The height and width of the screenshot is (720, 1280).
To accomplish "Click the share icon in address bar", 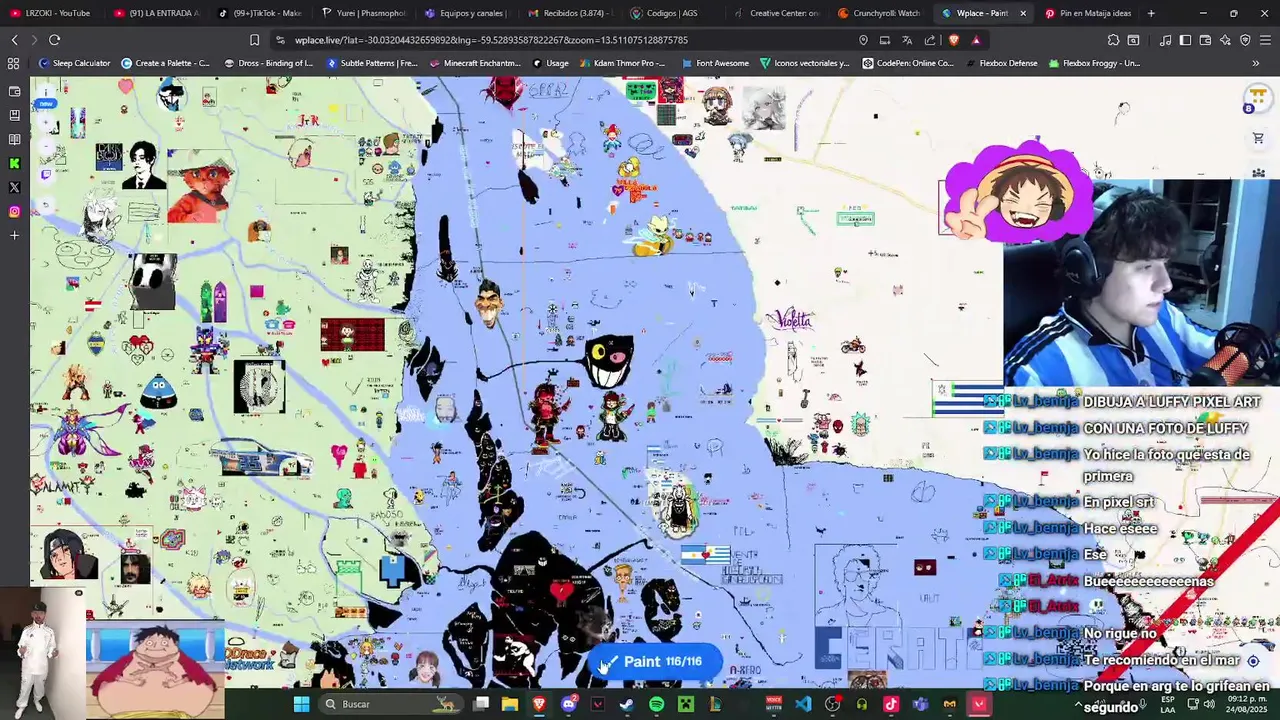I will point(930,40).
